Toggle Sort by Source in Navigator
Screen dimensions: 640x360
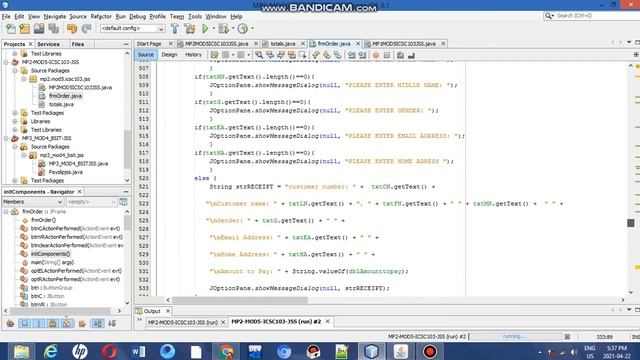[x=112, y=324]
